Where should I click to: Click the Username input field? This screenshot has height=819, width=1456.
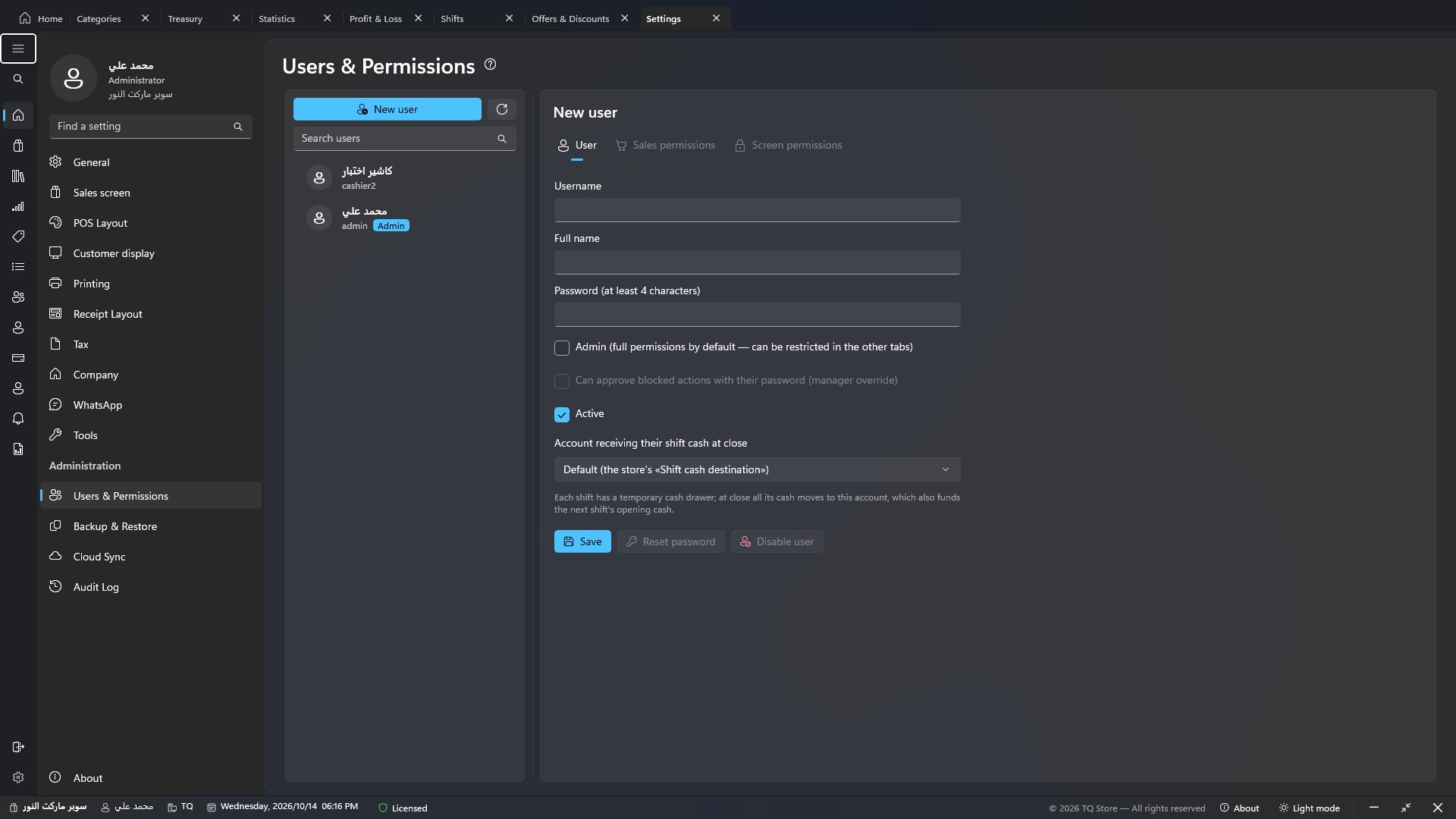coord(757,210)
